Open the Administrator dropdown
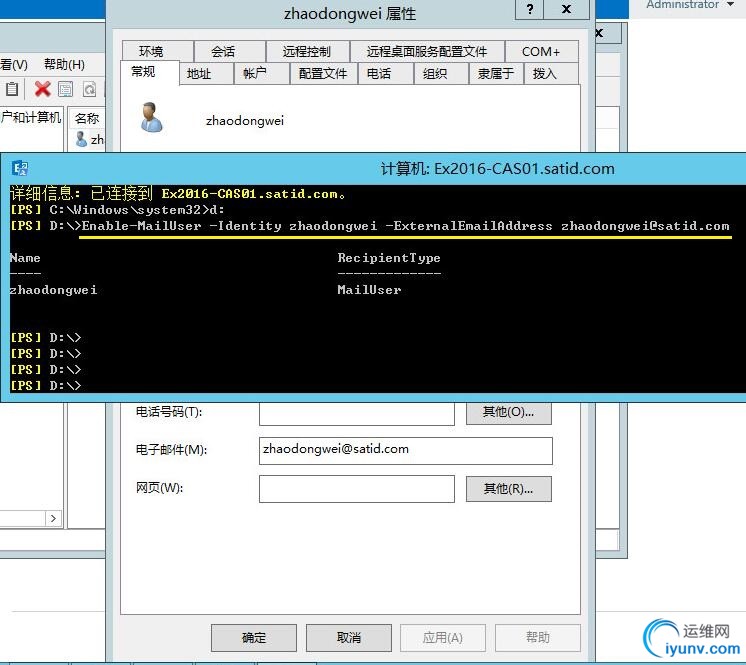 (690, 5)
